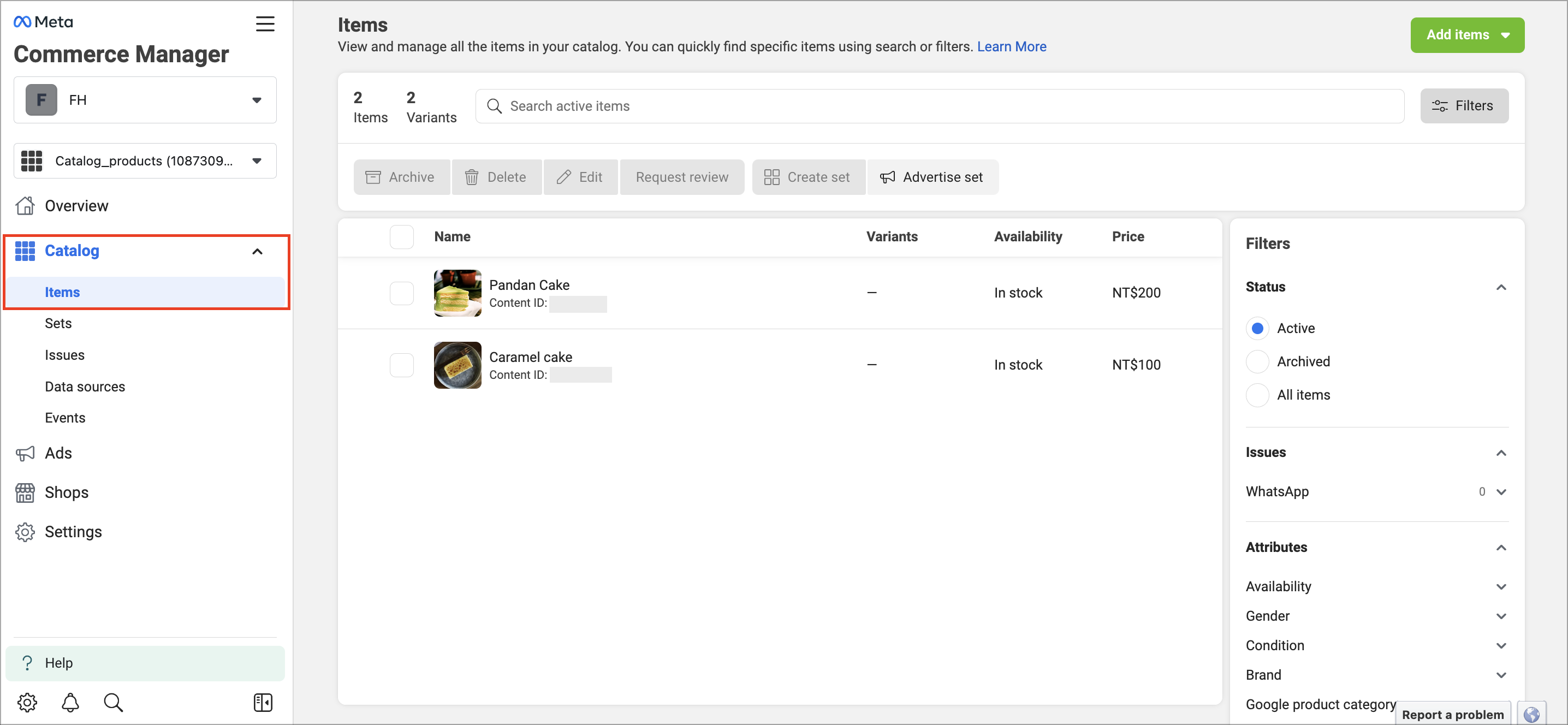Open the Add items dropdown

1467,35
